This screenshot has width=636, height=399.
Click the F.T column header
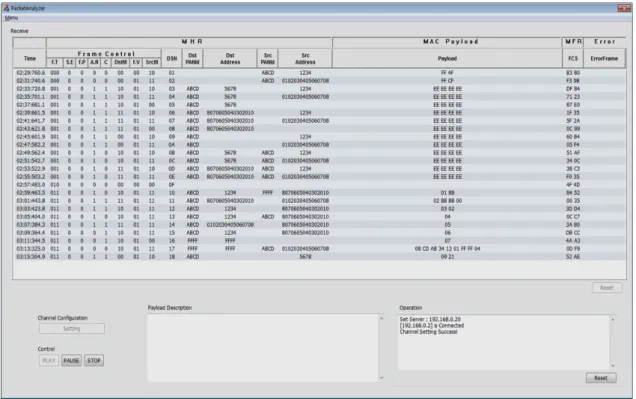tap(55, 62)
